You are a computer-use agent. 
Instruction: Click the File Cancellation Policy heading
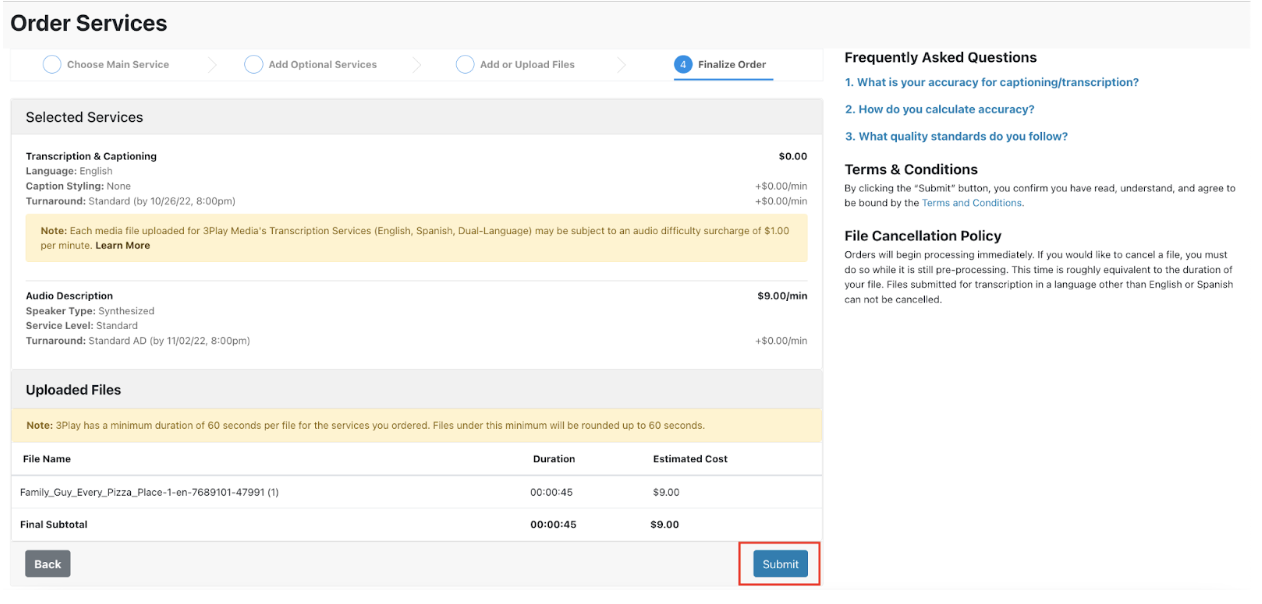[x=923, y=236]
